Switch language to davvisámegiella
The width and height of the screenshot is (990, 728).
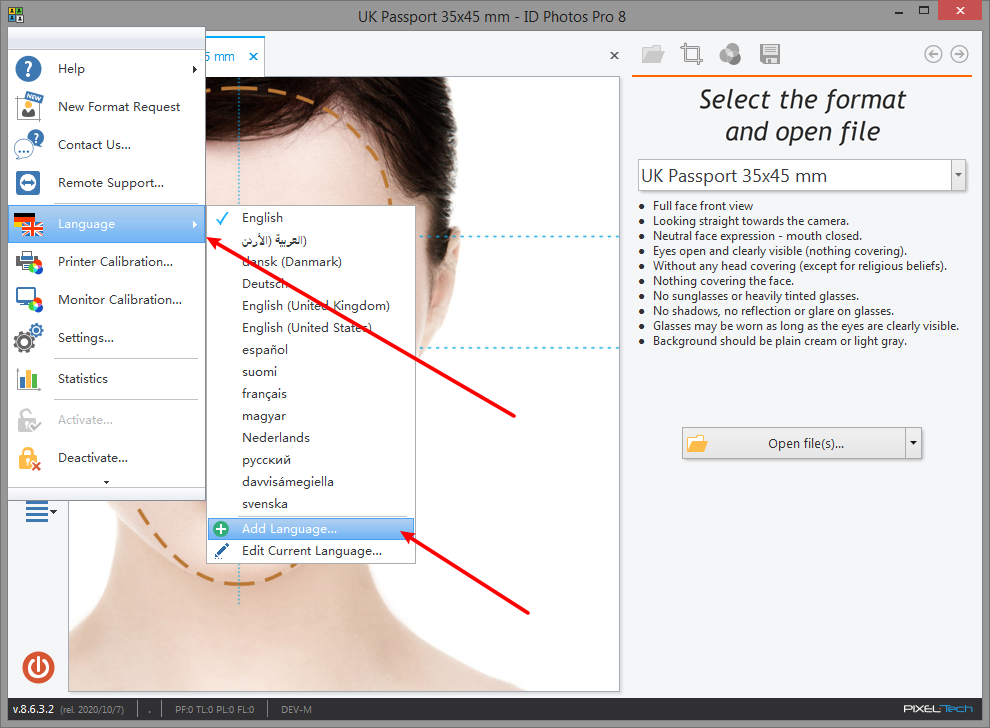click(x=311, y=482)
